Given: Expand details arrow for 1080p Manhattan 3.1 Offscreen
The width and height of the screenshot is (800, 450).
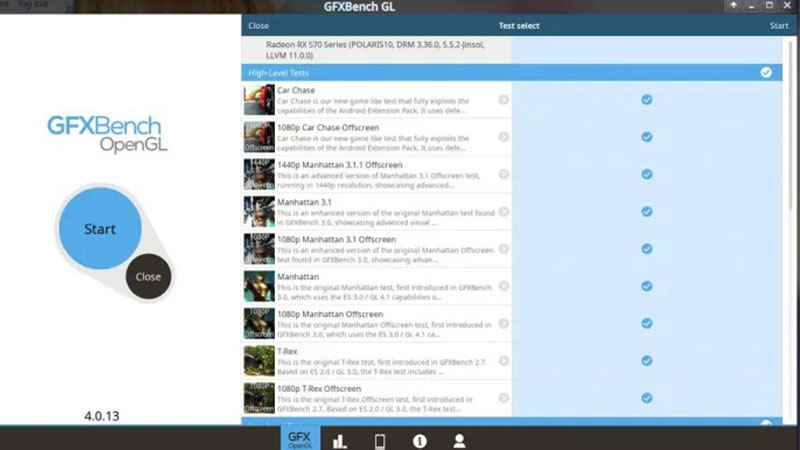Looking at the screenshot, I should (504, 248).
